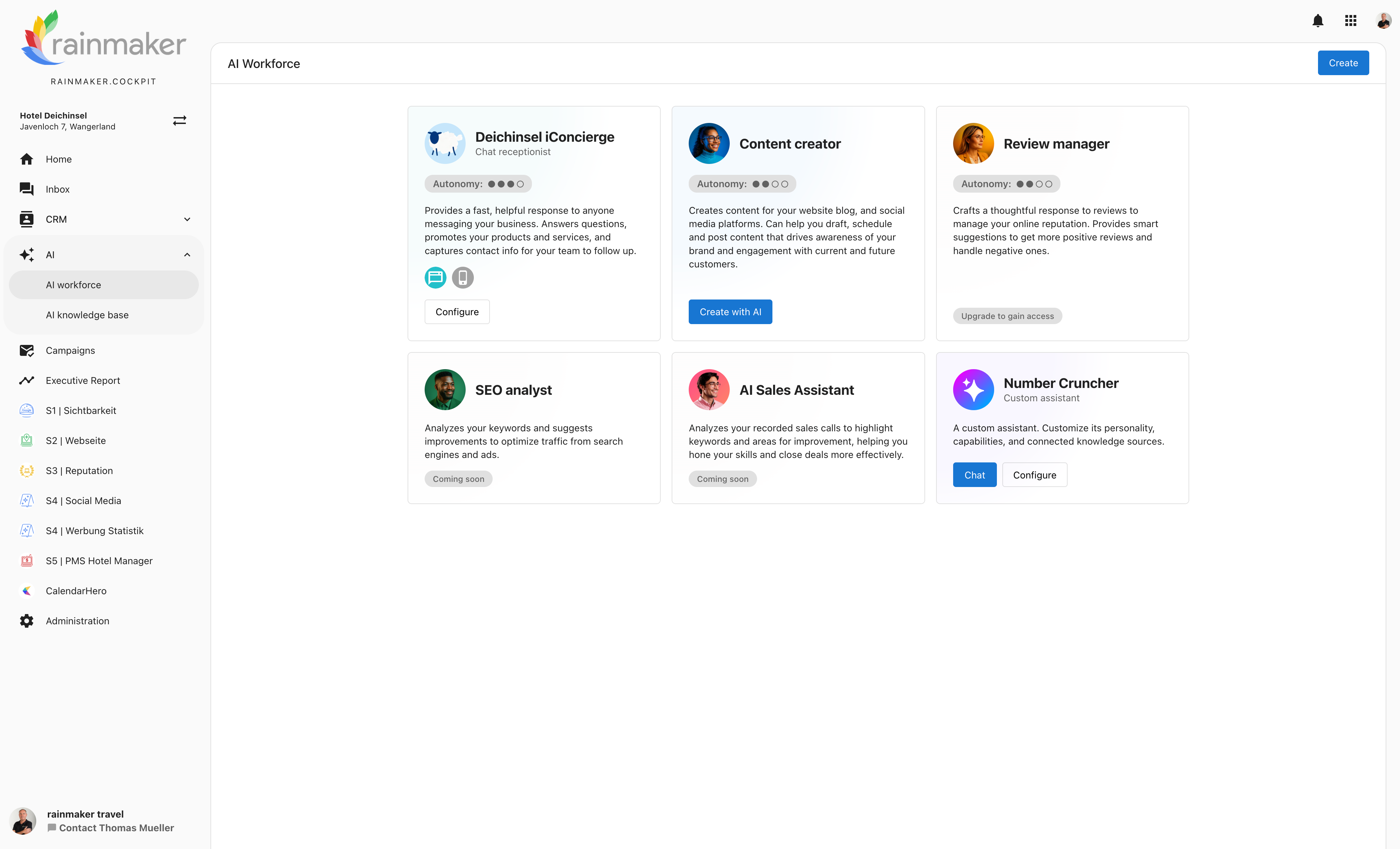
Task: Select the Executive Report chart icon
Action: pos(27,380)
